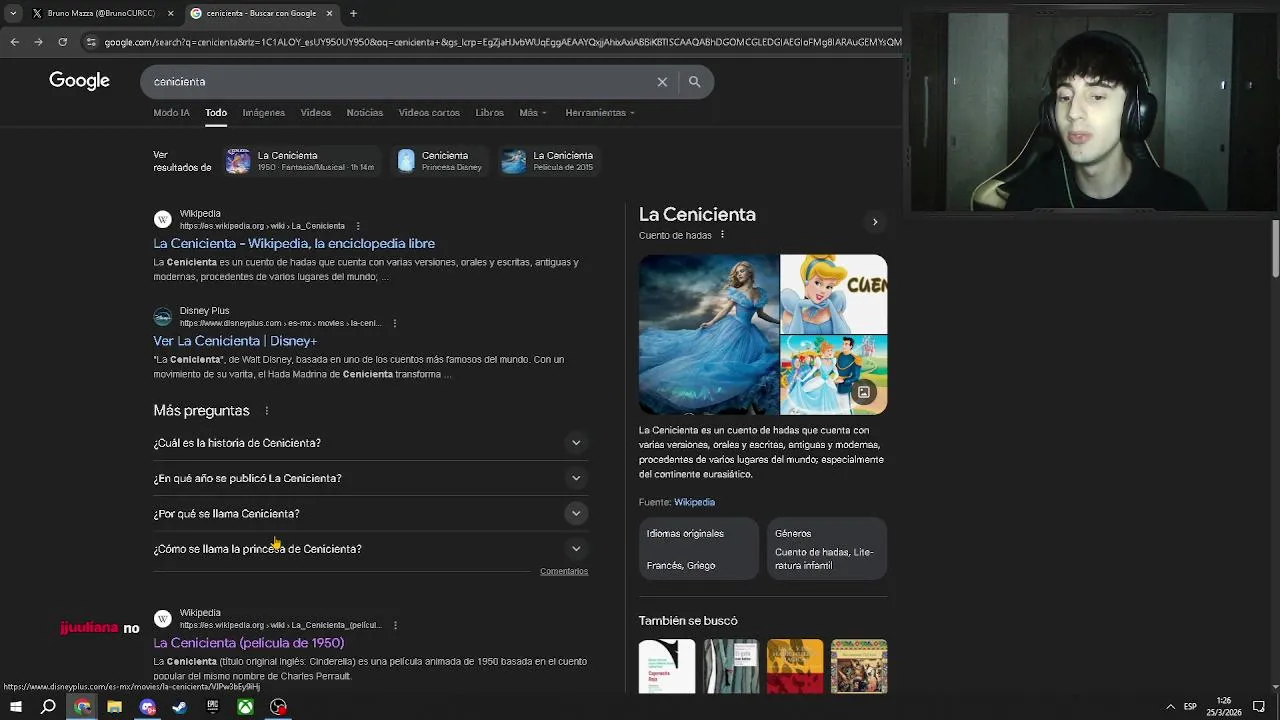Click the Géneros card
Screen dimensions: 1280x720
tap(827, 548)
